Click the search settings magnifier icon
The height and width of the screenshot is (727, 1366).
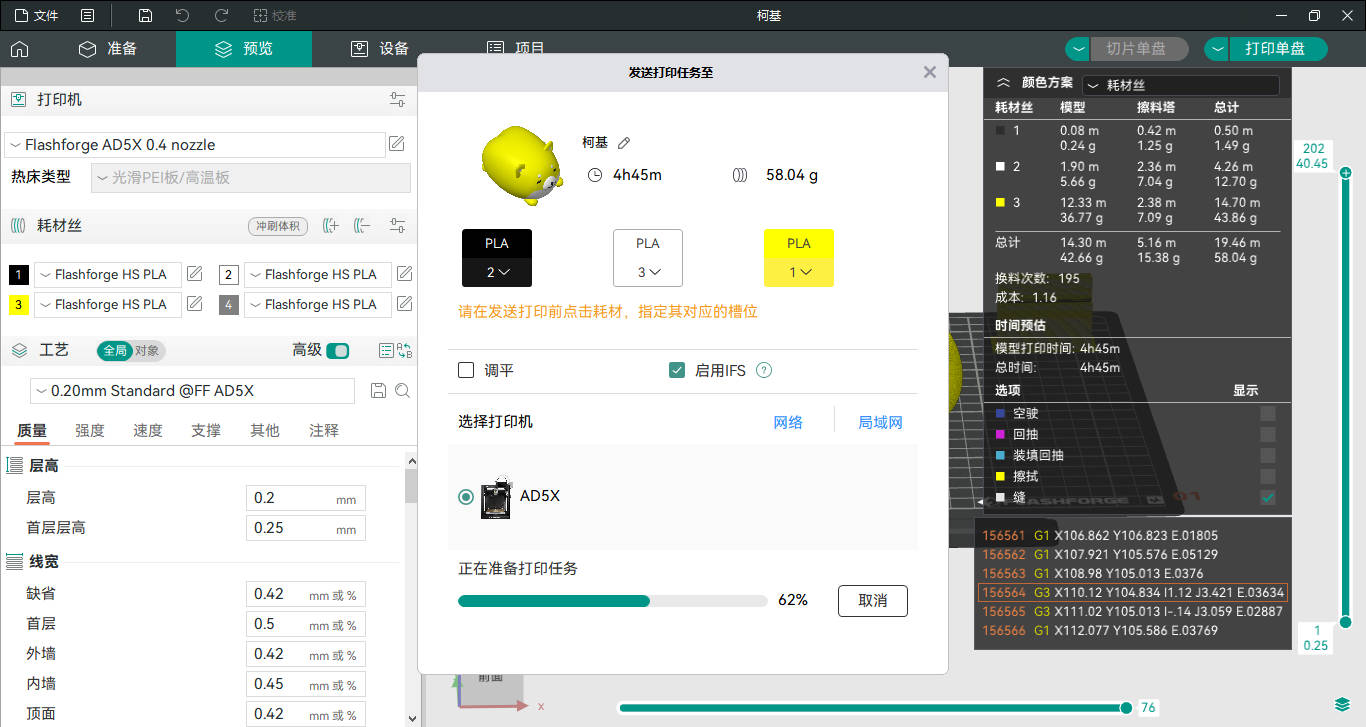point(402,391)
